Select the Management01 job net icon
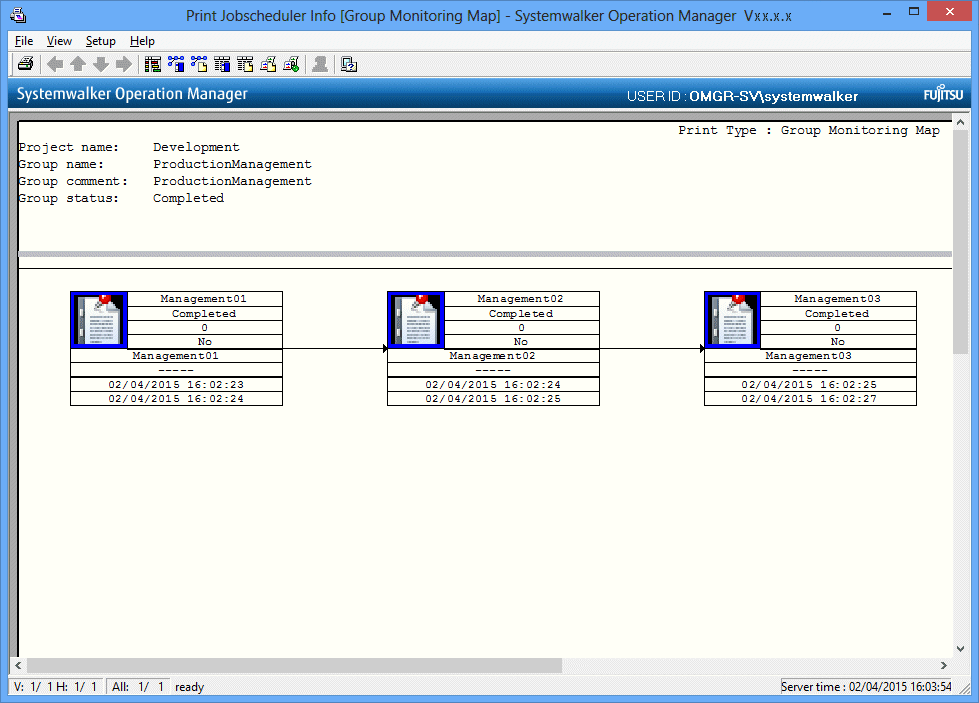 (x=99, y=319)
